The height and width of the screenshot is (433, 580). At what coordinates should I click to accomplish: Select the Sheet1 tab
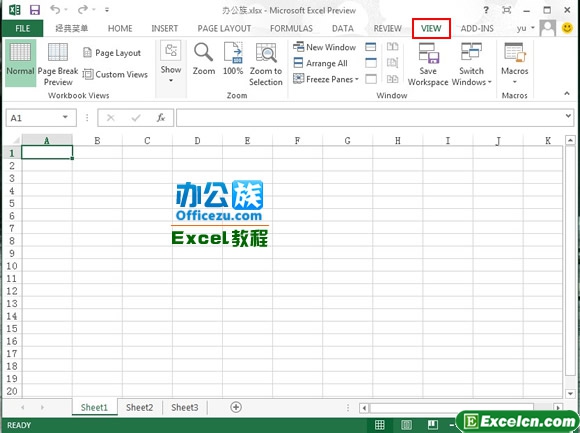(x=94, y=407)
